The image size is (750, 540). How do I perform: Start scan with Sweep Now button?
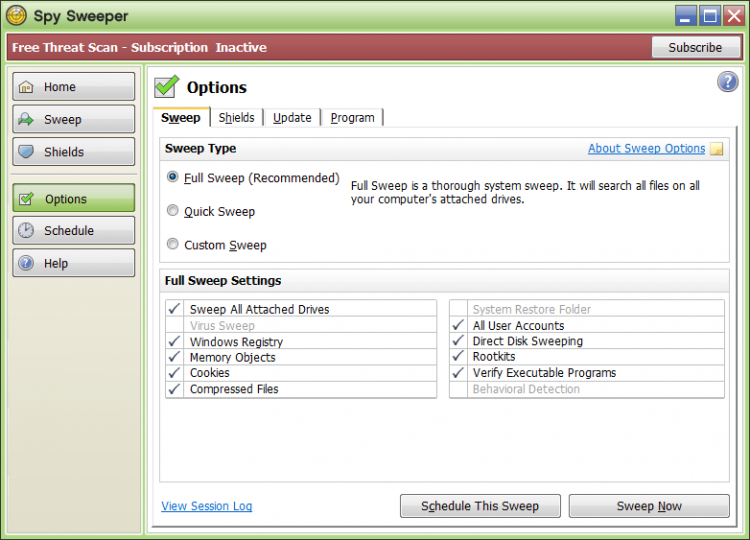click(649, 506)
